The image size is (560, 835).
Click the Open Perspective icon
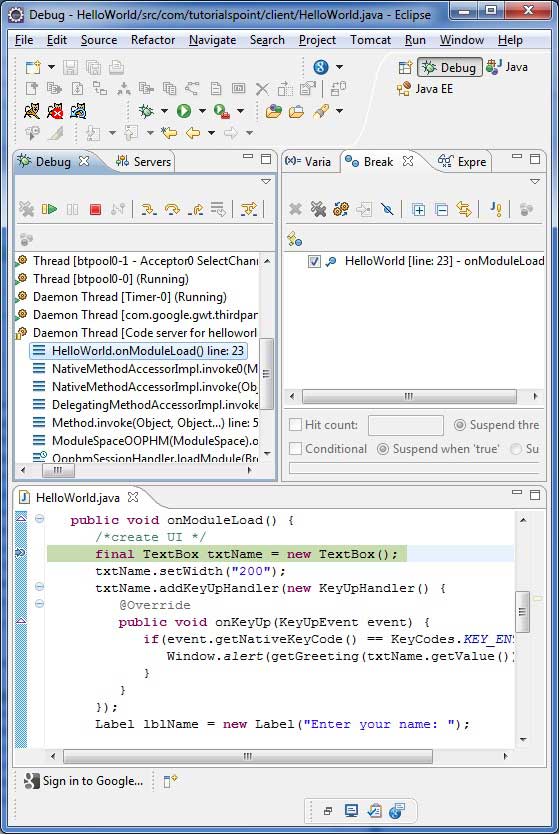[405, 68]
